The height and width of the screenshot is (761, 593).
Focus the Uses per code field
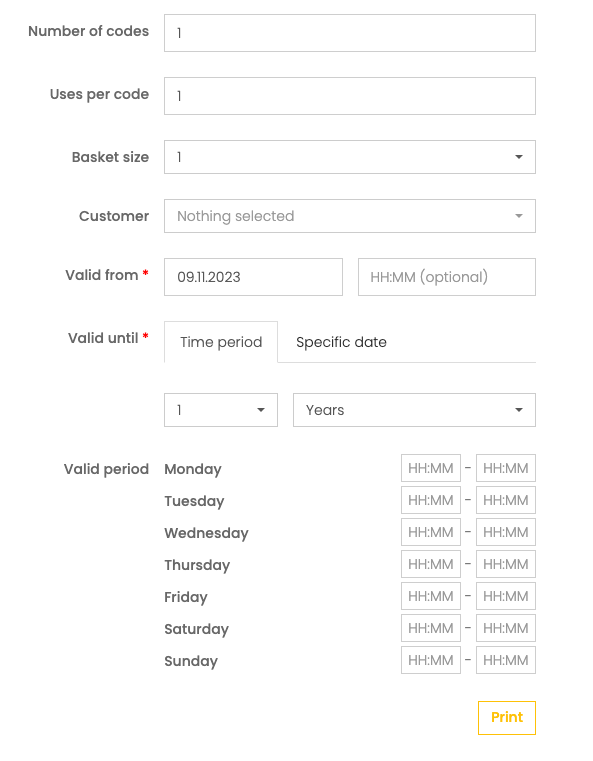[349, 96]
